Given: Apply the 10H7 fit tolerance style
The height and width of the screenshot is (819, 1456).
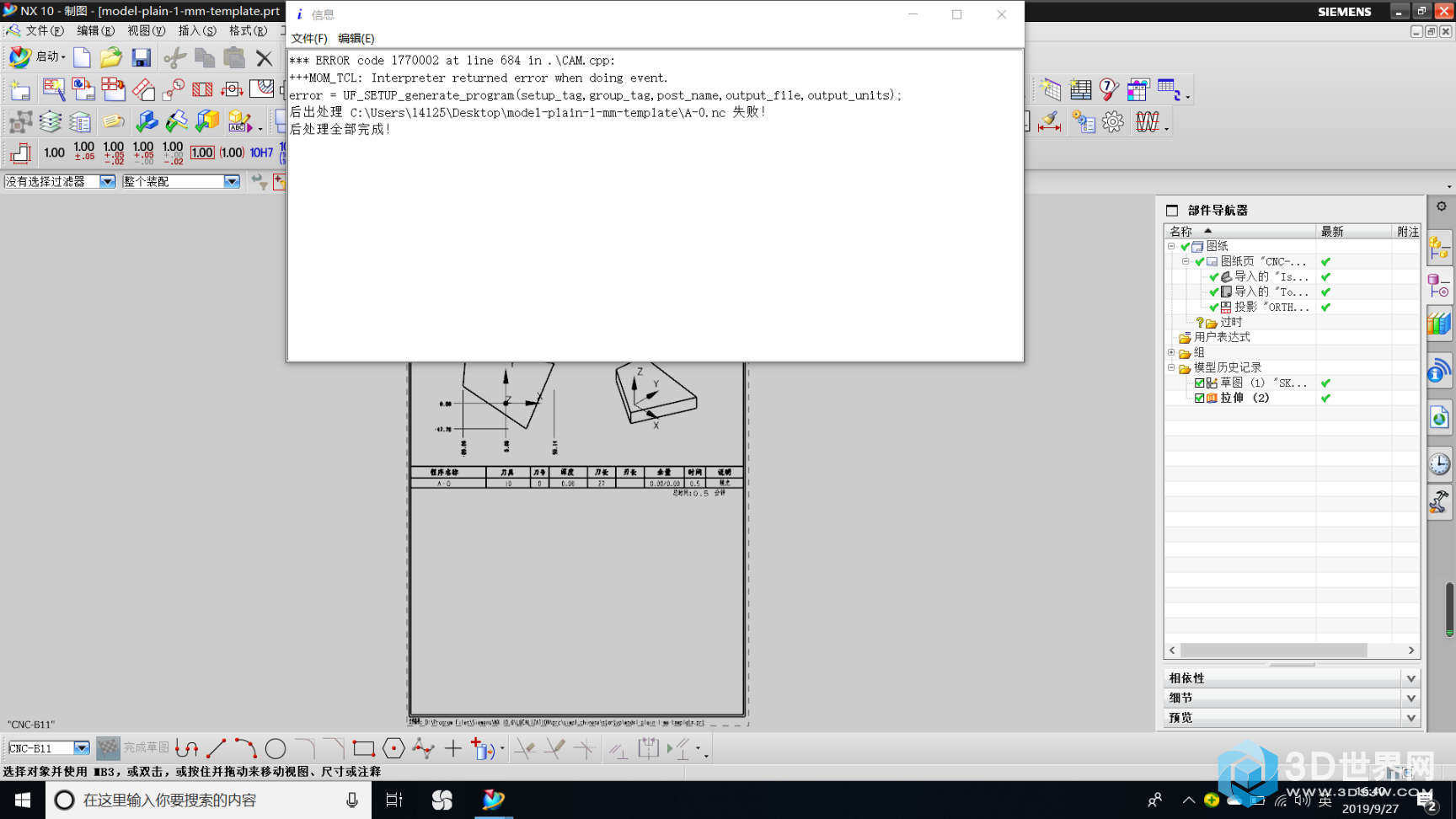Looking at the screenshot, I should [261, 153].
